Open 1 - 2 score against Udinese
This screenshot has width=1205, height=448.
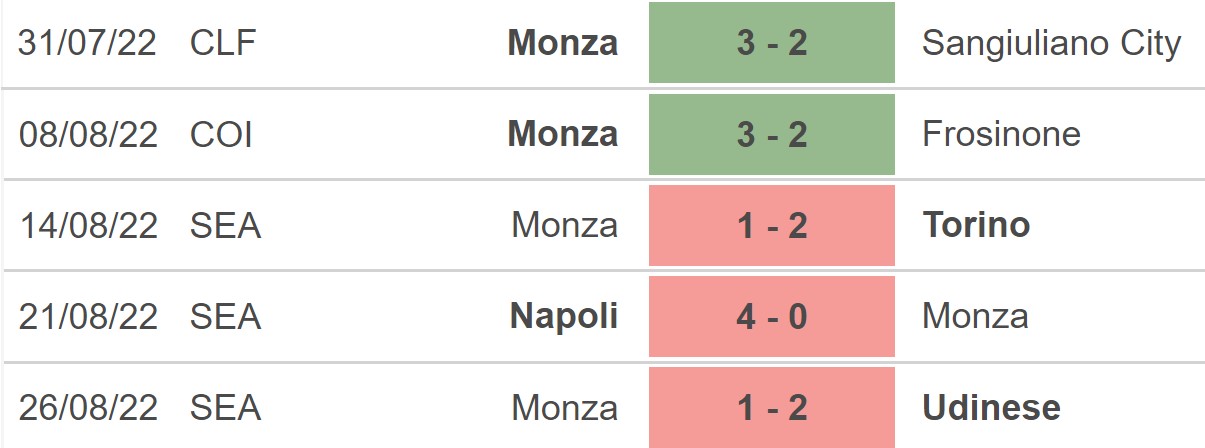pos(771,407)
